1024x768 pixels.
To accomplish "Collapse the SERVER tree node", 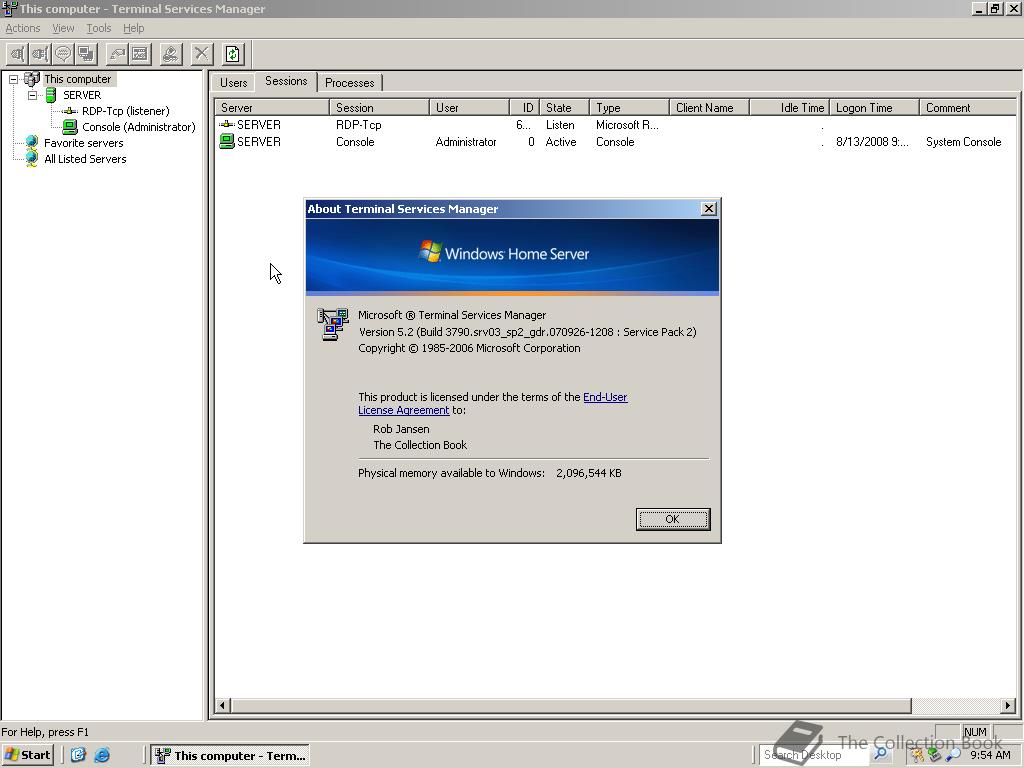I will click(x=32, y=95).
